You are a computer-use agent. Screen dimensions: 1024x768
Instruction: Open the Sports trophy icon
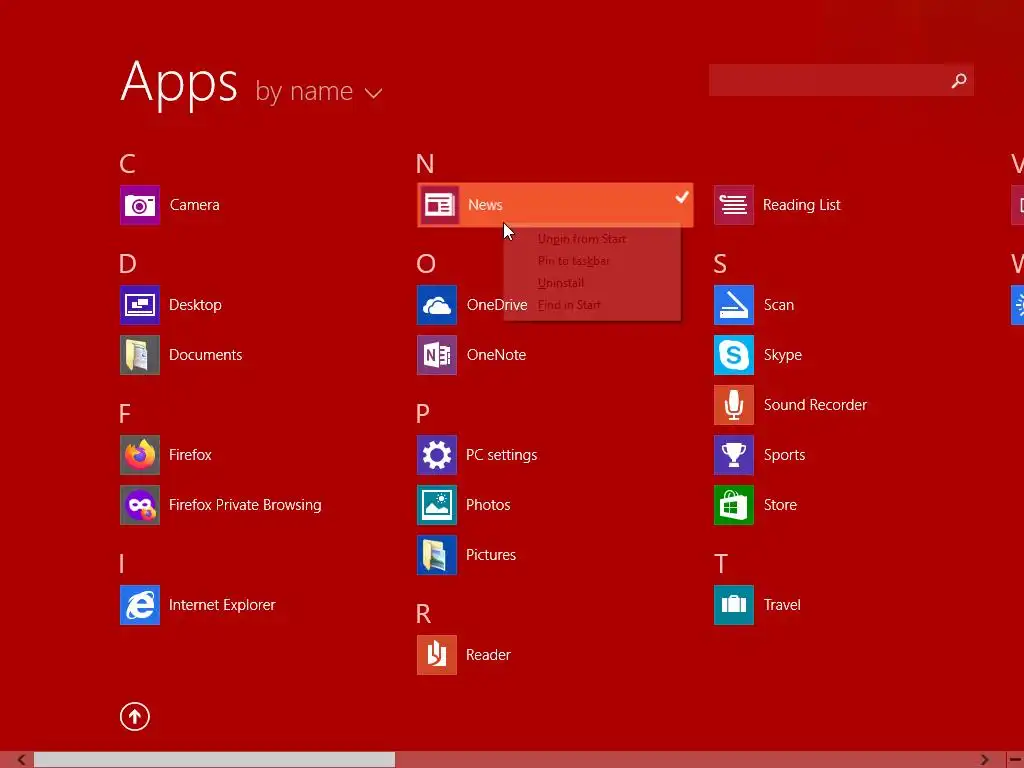[x=734, y=455]
